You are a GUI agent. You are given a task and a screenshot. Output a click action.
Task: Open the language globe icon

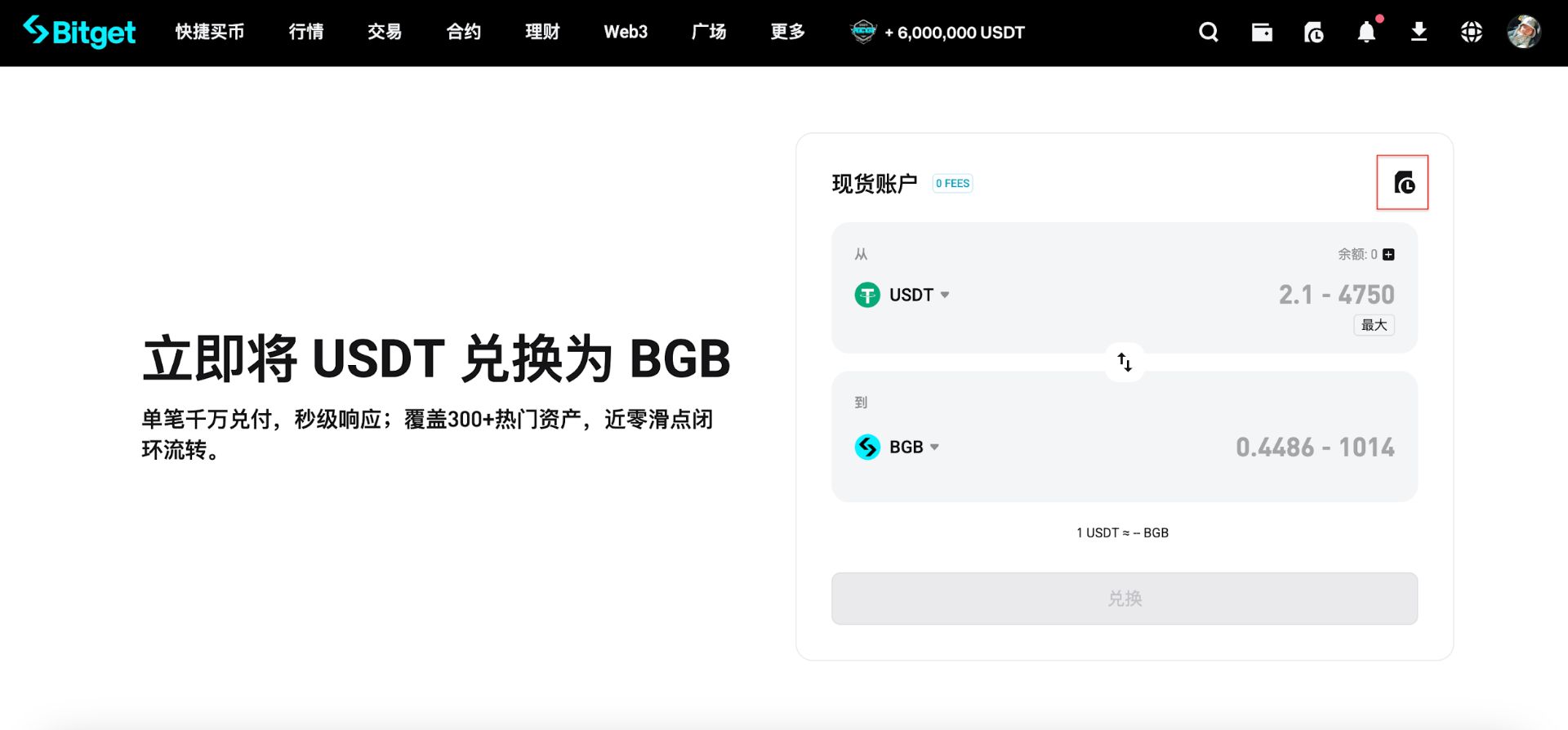tap(1472, 32)
